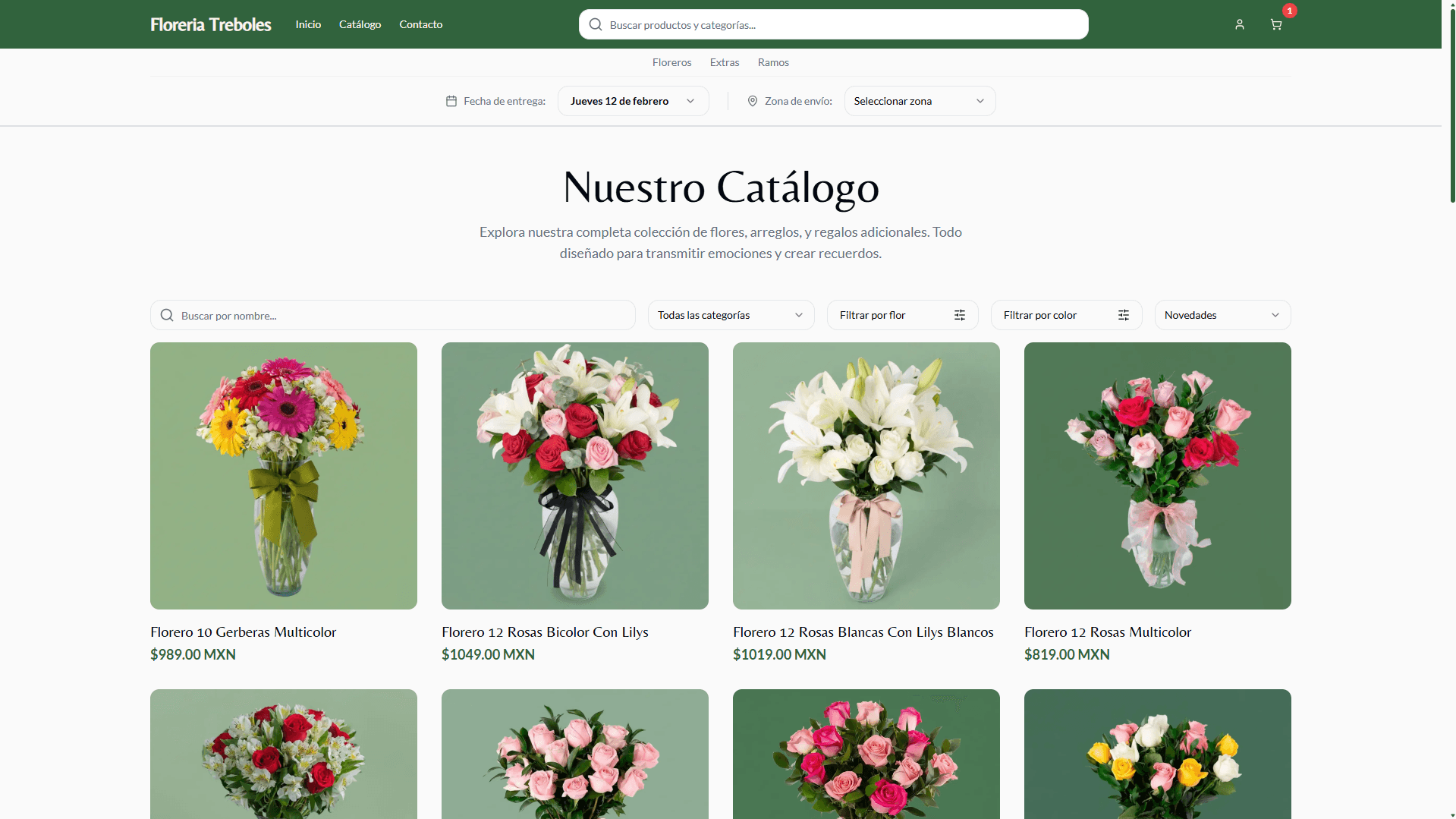Click the $1019.00 MXN price

click(780, 654)
